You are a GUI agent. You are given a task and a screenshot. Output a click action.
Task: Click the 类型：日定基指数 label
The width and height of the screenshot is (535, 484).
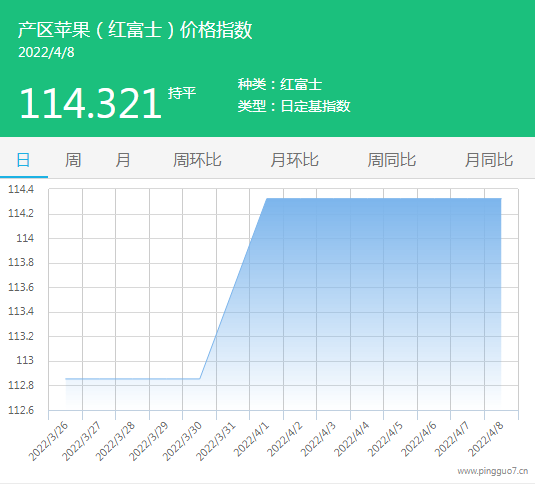click(x=294, y=106)
